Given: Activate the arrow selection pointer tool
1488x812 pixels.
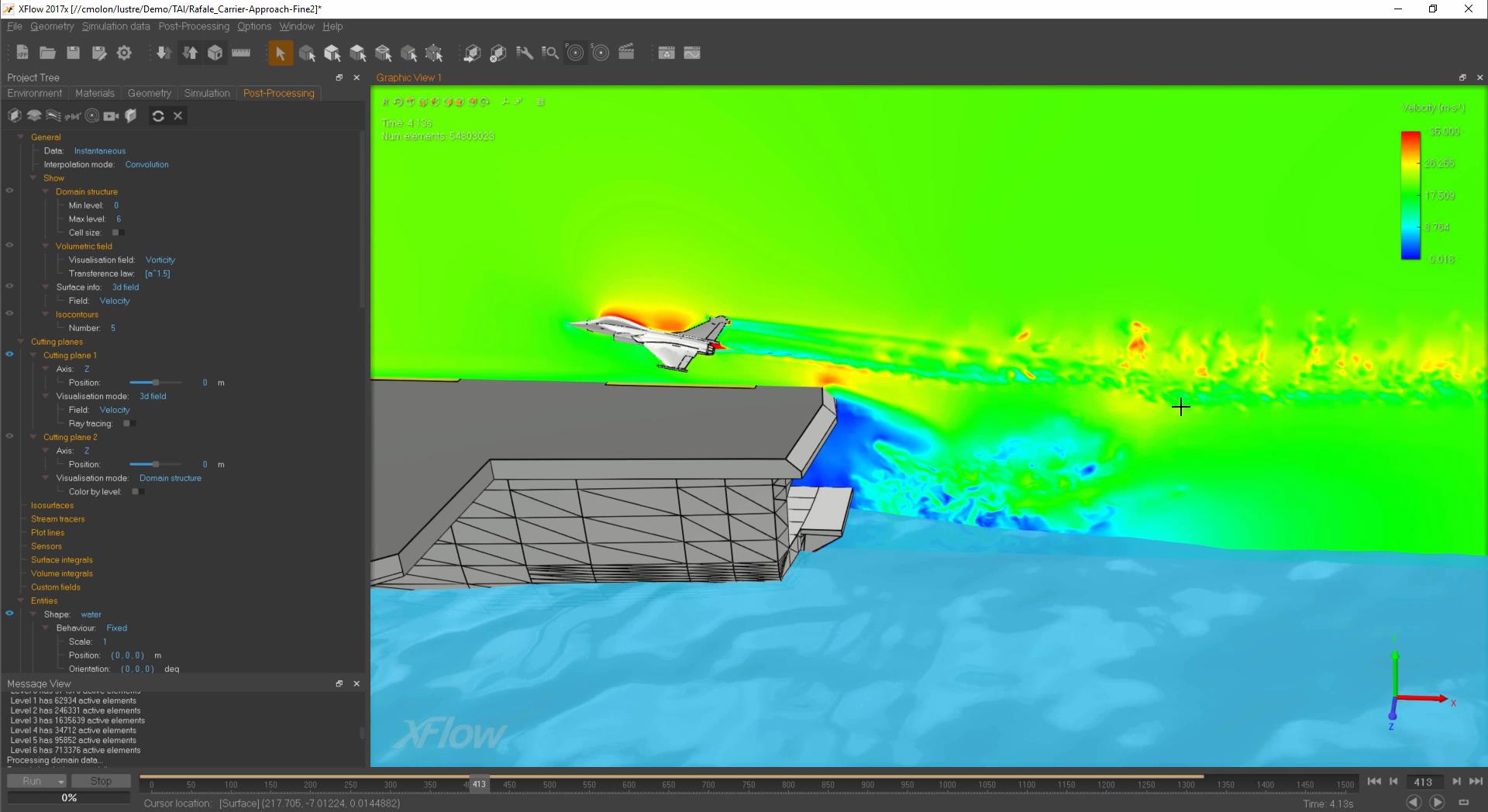Looking at the screenshot, I should [x=281, y=53].
